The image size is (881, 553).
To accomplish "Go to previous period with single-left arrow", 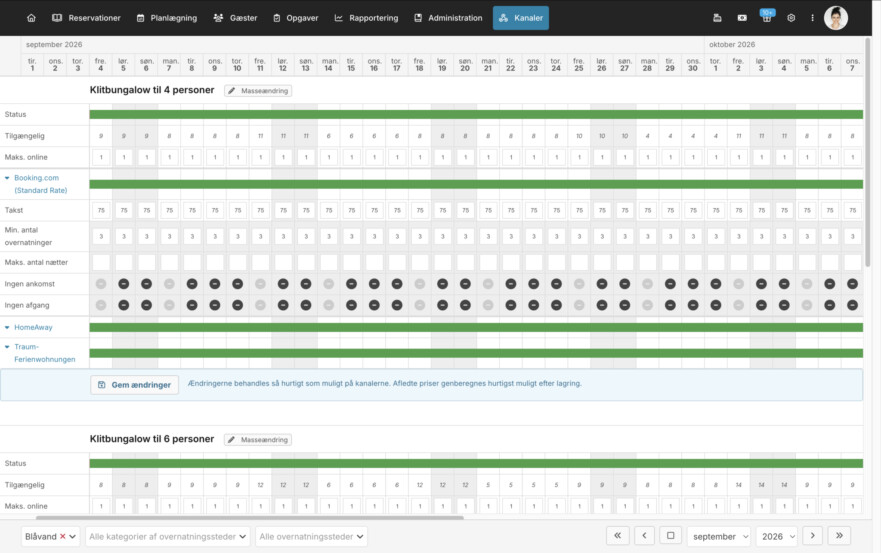I will [x=644, y=536].
